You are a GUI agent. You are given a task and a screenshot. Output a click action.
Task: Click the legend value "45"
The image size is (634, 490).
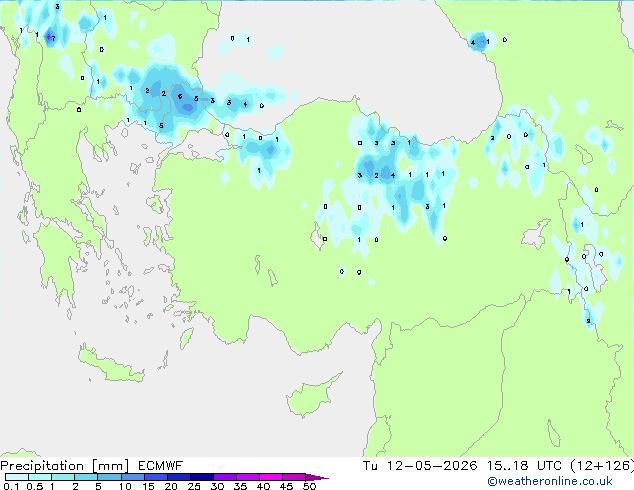click(x=286, y=486)
